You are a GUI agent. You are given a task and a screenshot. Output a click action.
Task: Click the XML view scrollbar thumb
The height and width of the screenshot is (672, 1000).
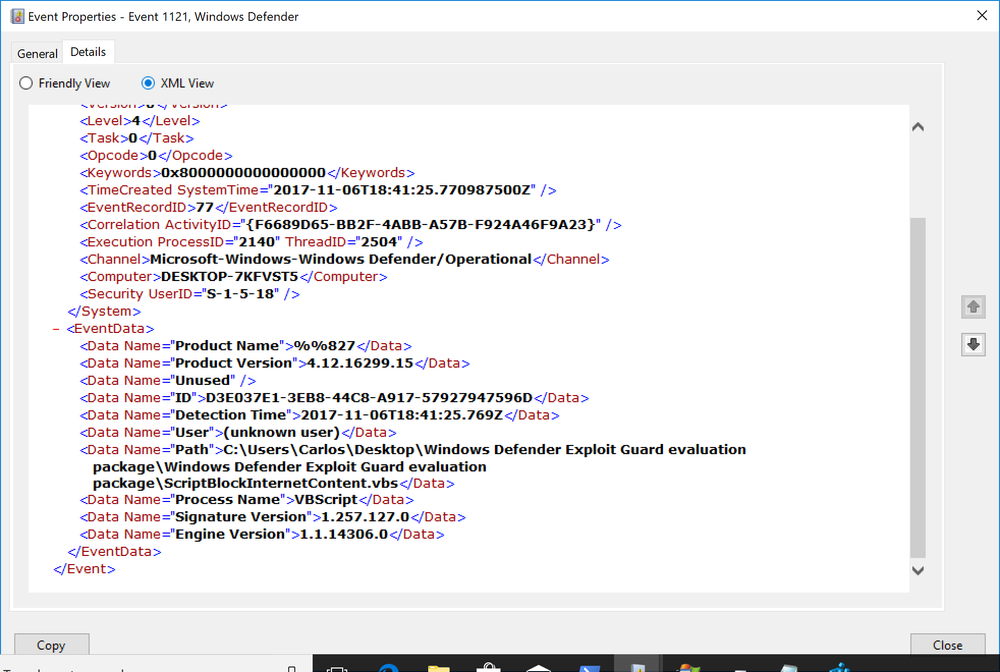pos(918,388)
